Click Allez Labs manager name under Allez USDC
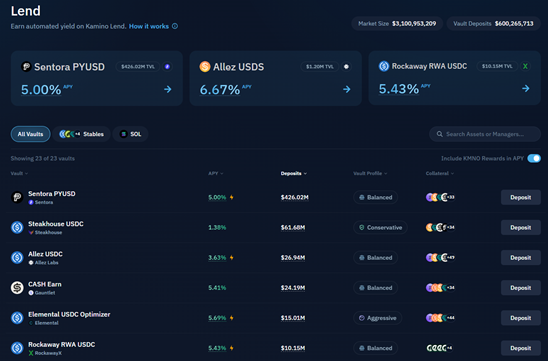This screenshot has width=548, height=361. tap(46, 263)
